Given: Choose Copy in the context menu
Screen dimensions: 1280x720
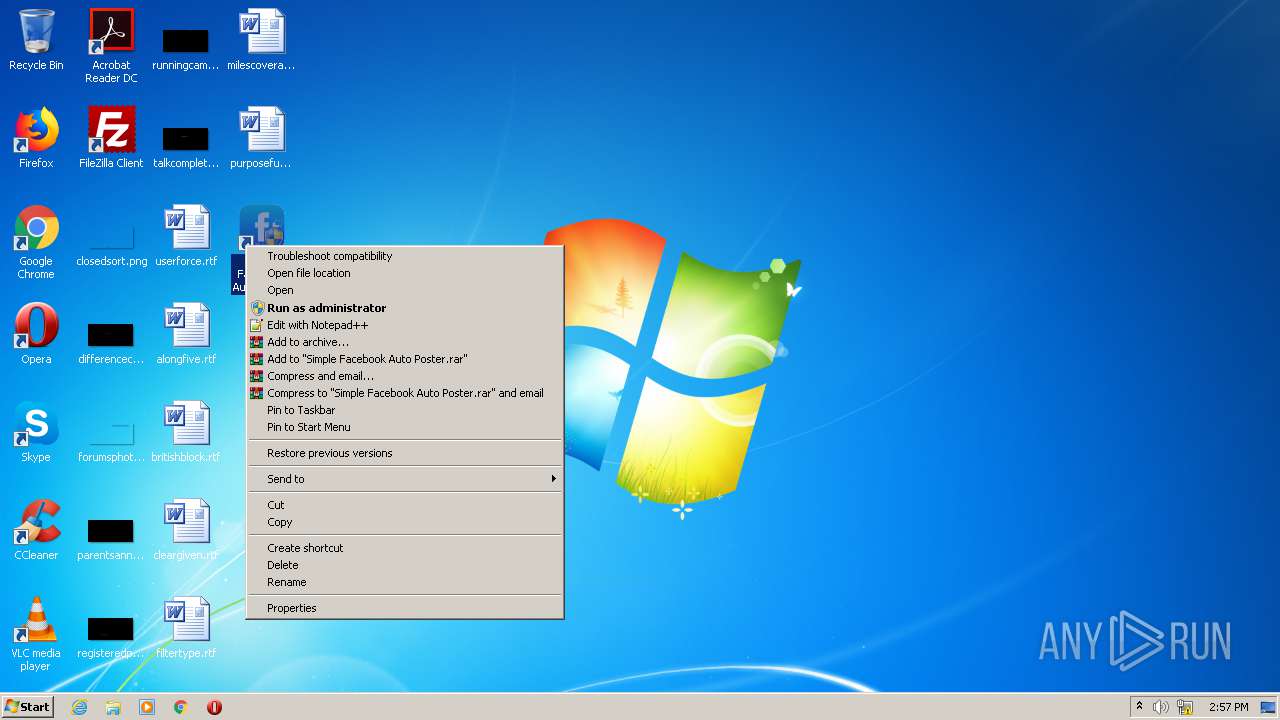Looking at the screenshot, I should pos(405,522).
